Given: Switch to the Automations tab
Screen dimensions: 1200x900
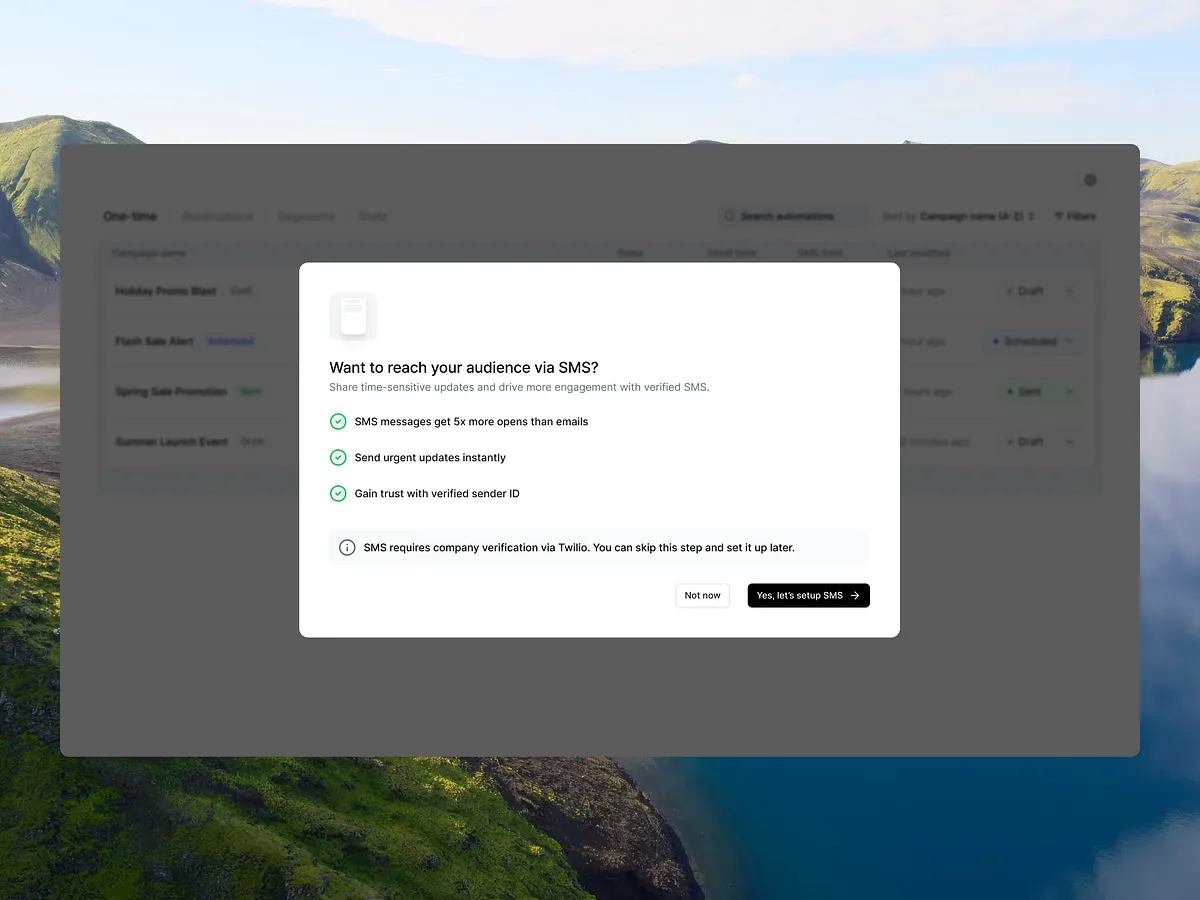Looking at the screenshot, I should coord(217,216).
